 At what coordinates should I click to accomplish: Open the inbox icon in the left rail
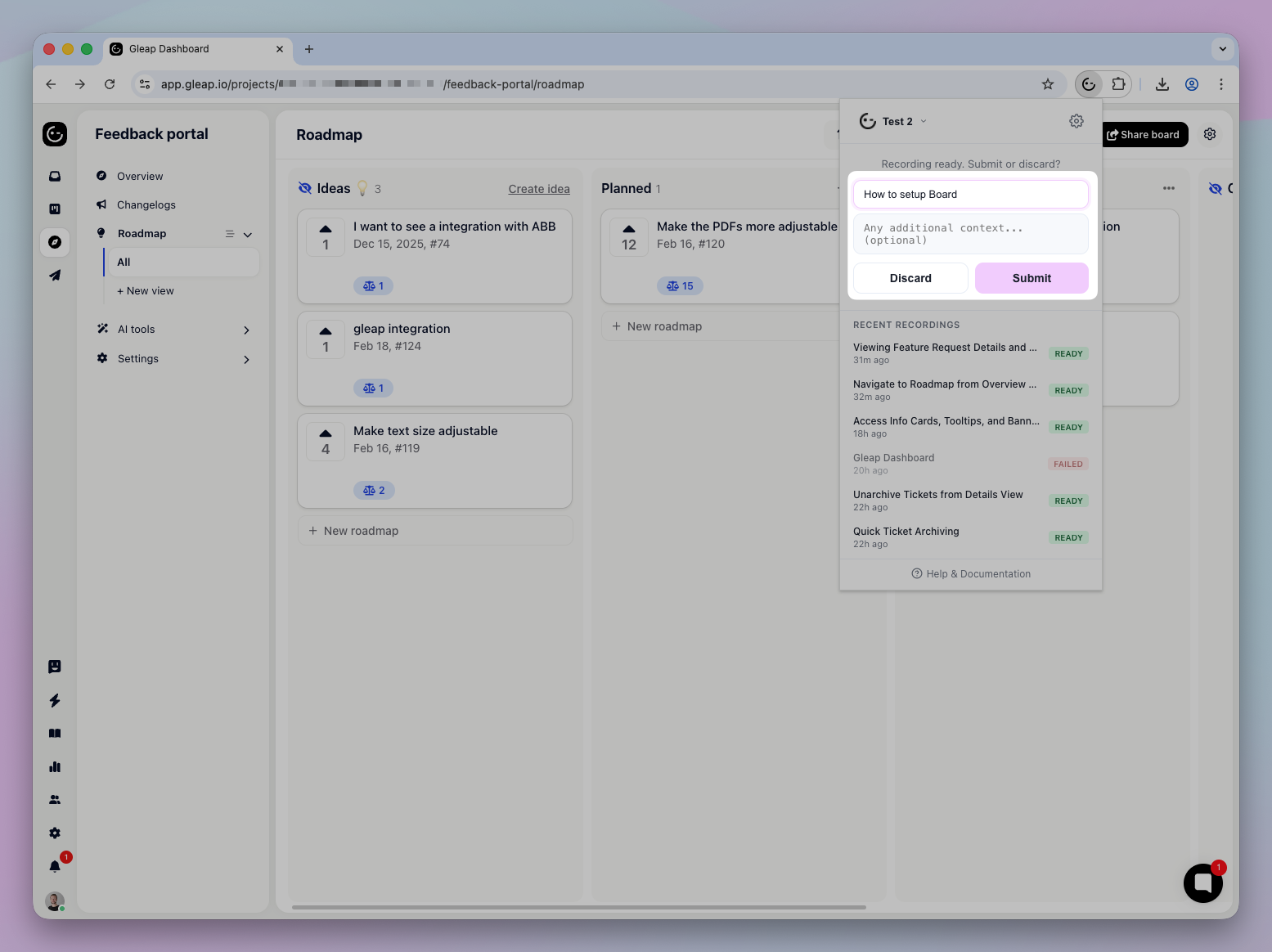[x=55, y=176]
